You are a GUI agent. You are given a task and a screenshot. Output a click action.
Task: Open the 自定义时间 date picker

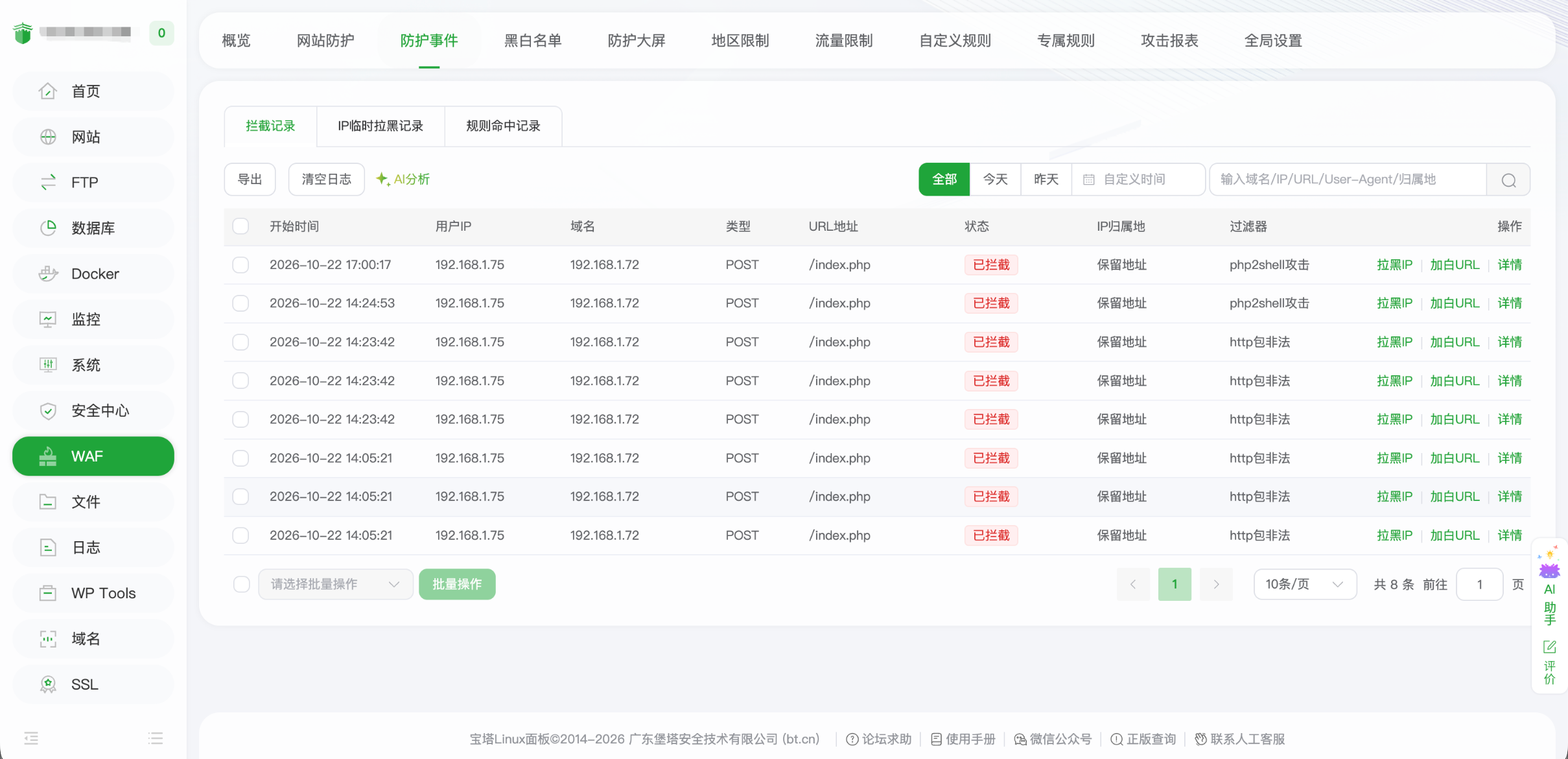coord(1138,180)
